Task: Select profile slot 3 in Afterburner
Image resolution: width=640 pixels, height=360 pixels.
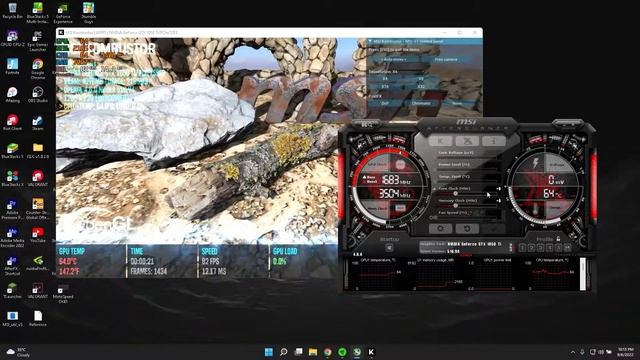Action: (x=540, y=248)
